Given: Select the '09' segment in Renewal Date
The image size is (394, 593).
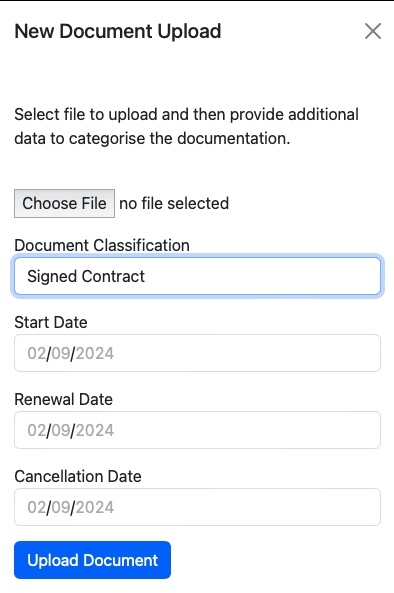Looking at the screenshot, I should [60, 430].
